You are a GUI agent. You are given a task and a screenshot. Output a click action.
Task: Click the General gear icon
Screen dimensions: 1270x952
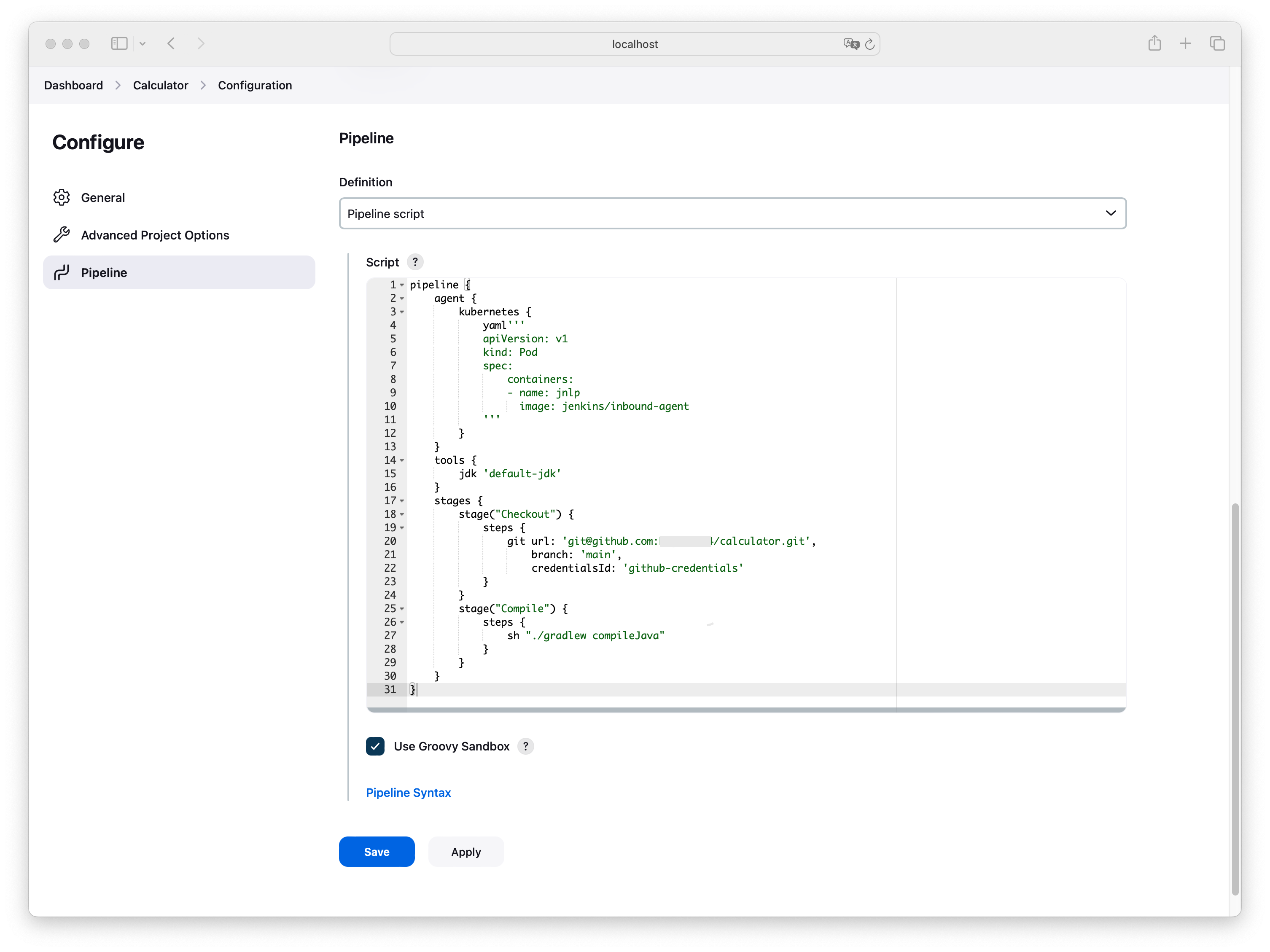pos(62,197)
